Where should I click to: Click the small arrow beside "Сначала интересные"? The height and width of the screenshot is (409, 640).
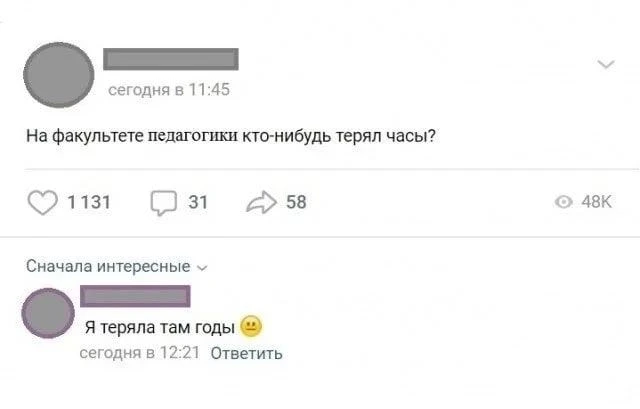(x=203, y=268)
